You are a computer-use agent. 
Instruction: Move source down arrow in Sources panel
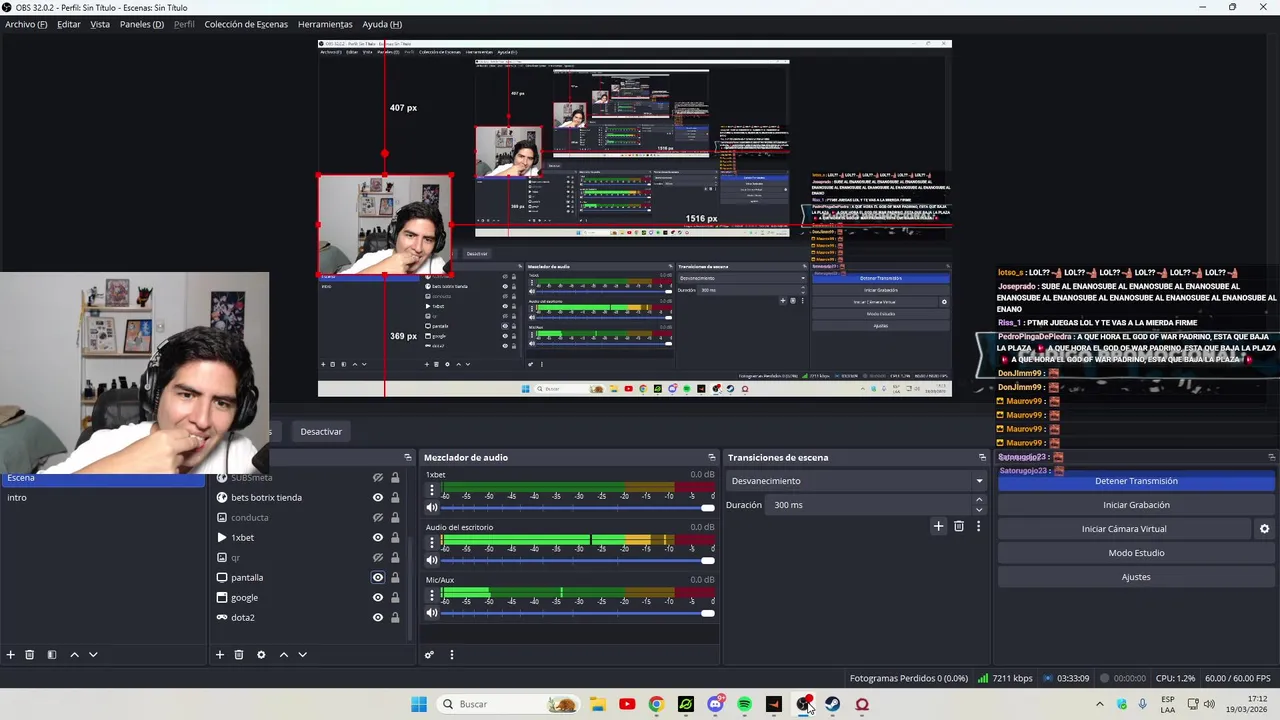tap(302, 655)
